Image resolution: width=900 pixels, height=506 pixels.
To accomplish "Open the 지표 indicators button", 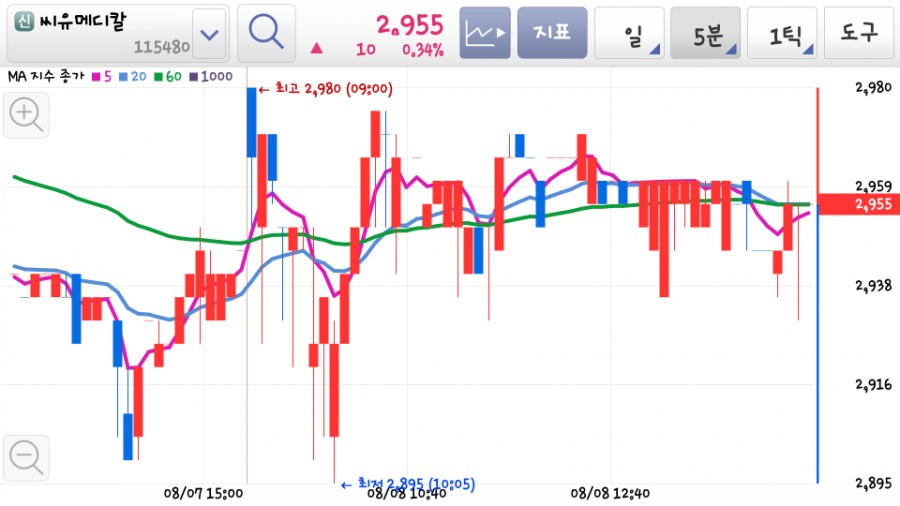I will point(552,33).
